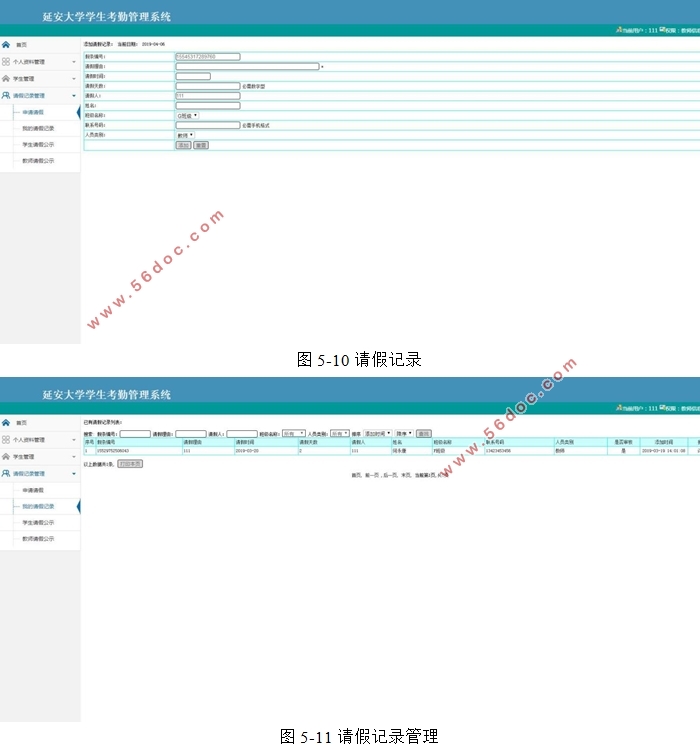
Task: Focus the 联系号码 field in the add-leave form
Action: [208, 125]
